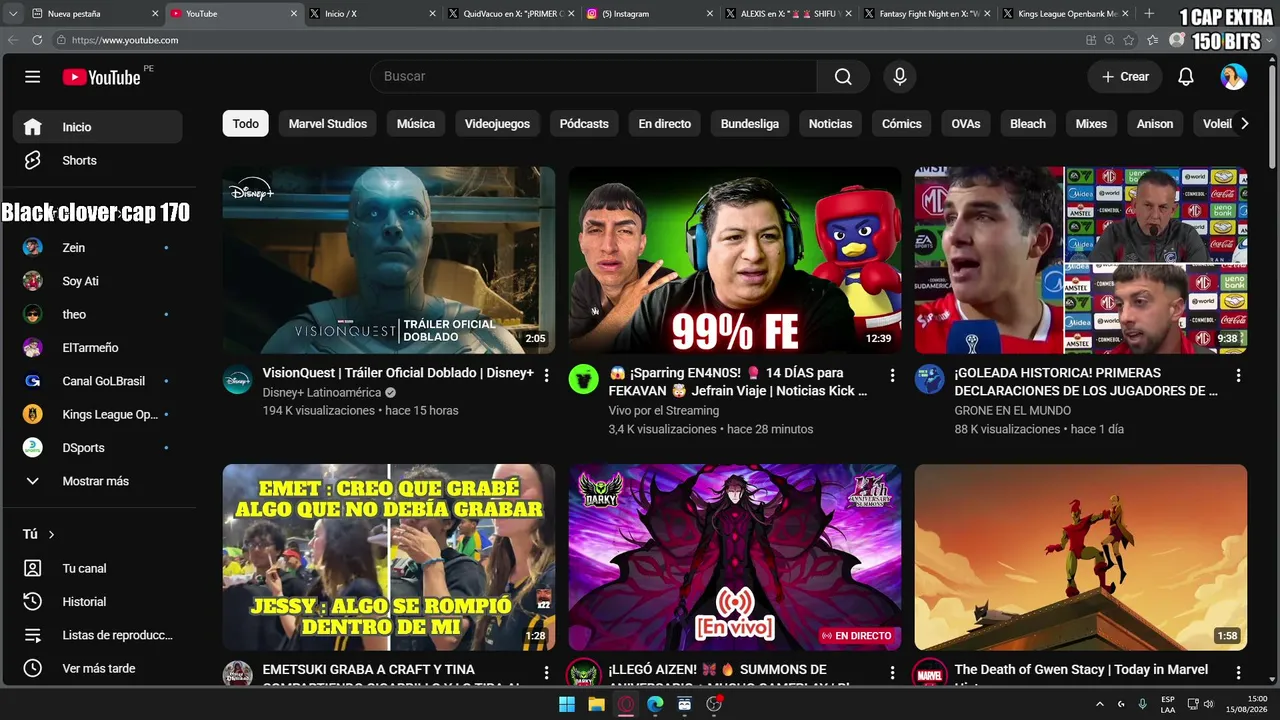1280x720 pixels.
Task: Start voice search with the microphone
Action: coord(900,77)
